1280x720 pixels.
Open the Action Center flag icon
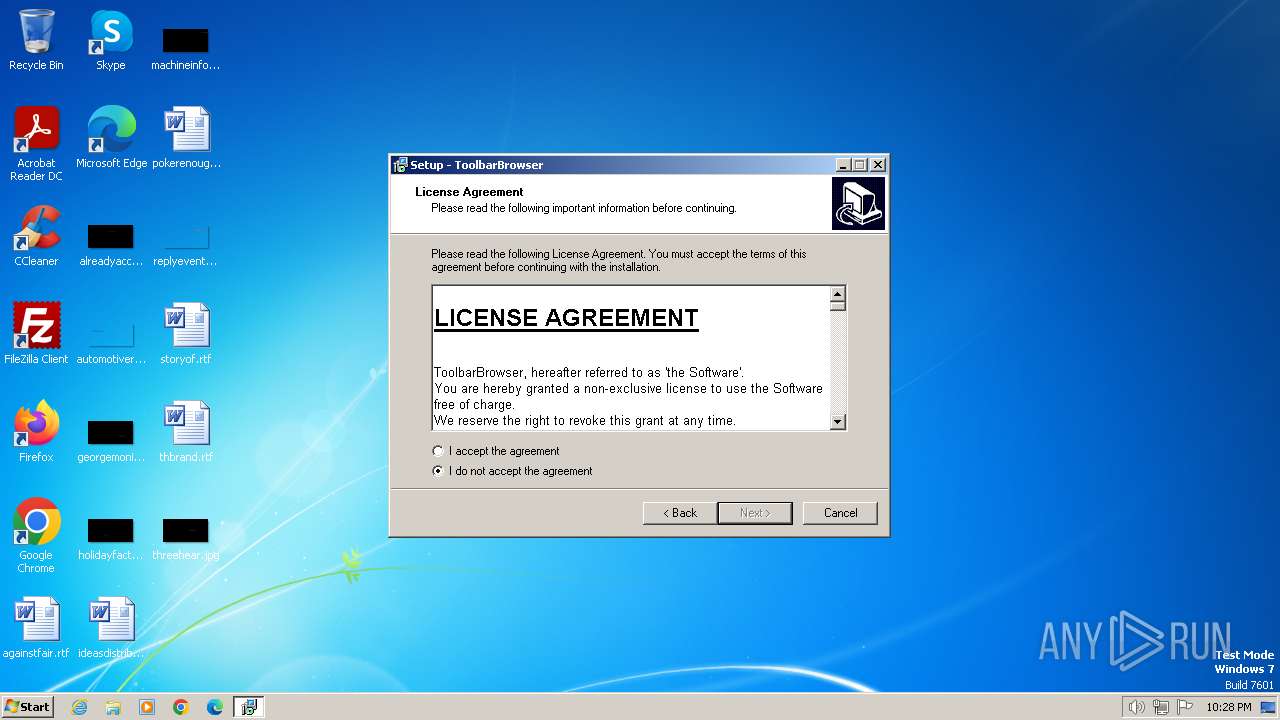pos(1185,707)
